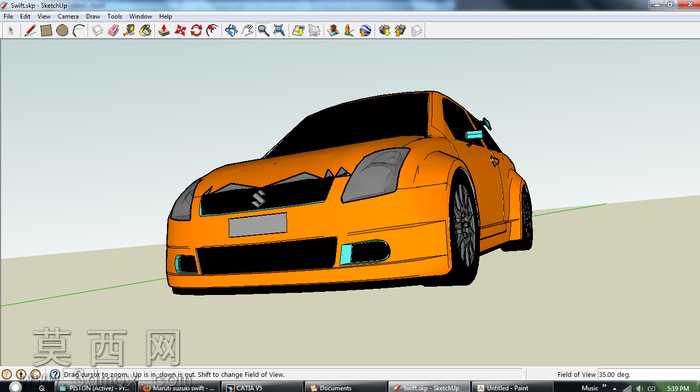Viewport: 700px width, 392px height.
Task: Pick the Rectangle drawing tool
Action: (46, 30)
